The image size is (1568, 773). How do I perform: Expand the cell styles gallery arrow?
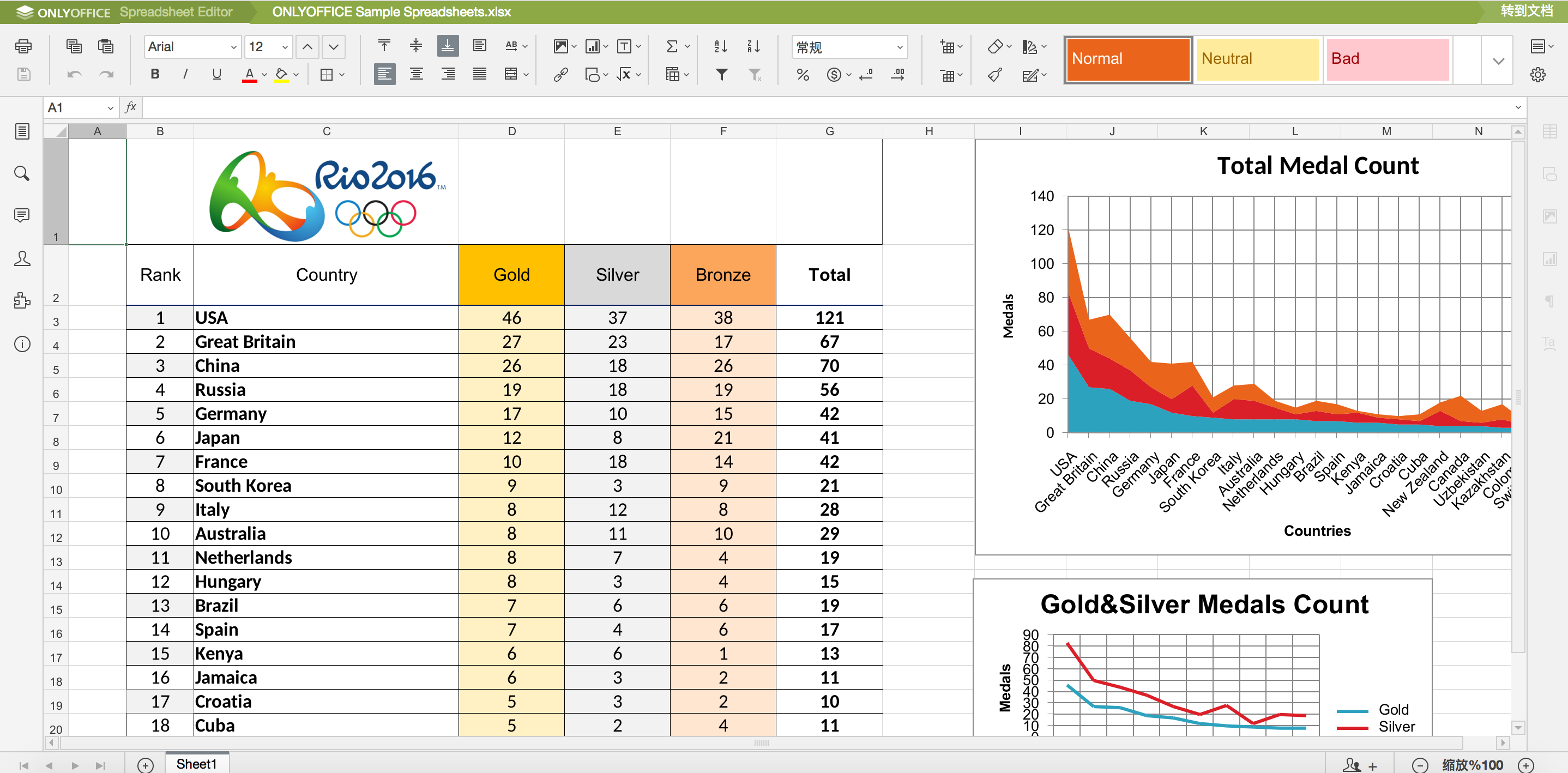point(1498,61)
